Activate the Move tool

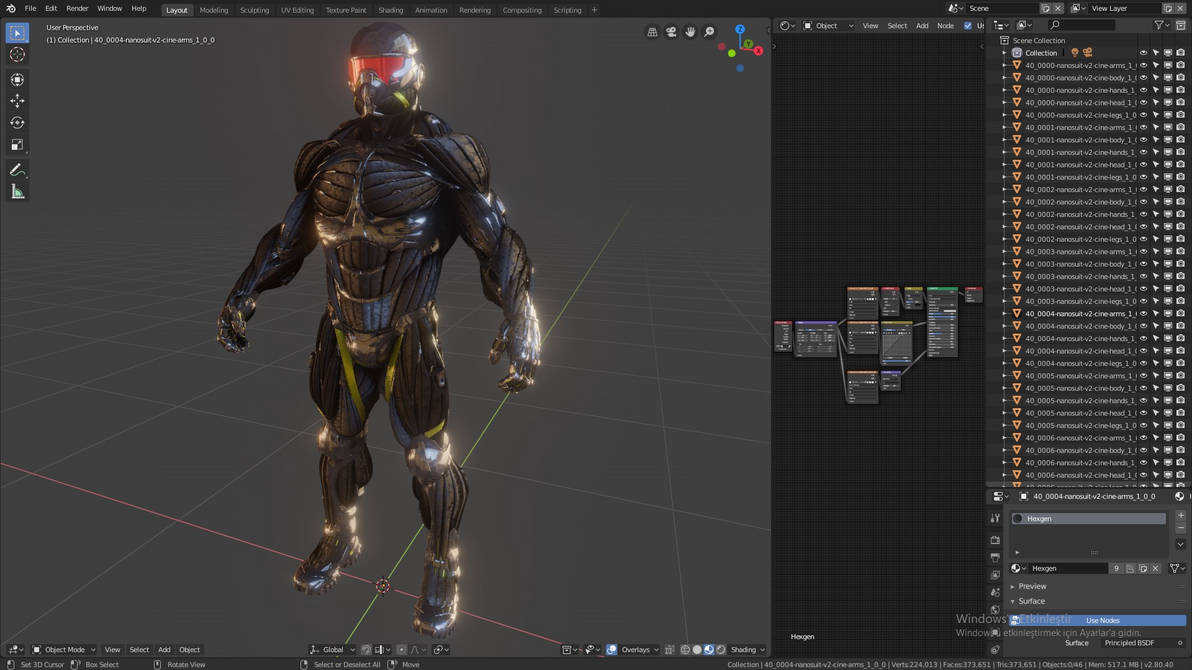17,101
